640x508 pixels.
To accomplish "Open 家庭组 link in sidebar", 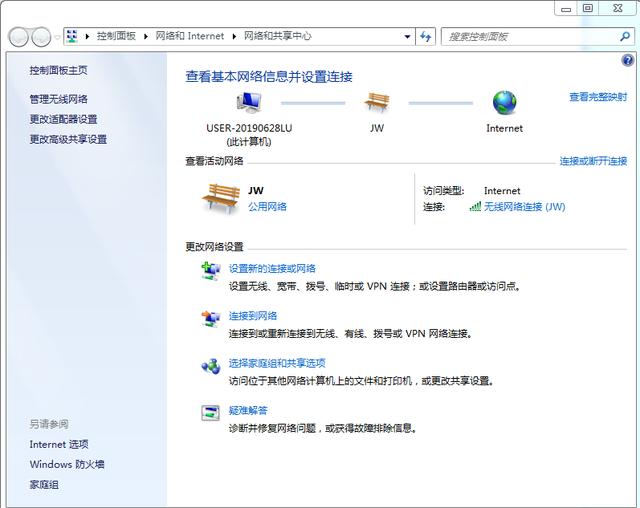I will click(x=44, y=485).
